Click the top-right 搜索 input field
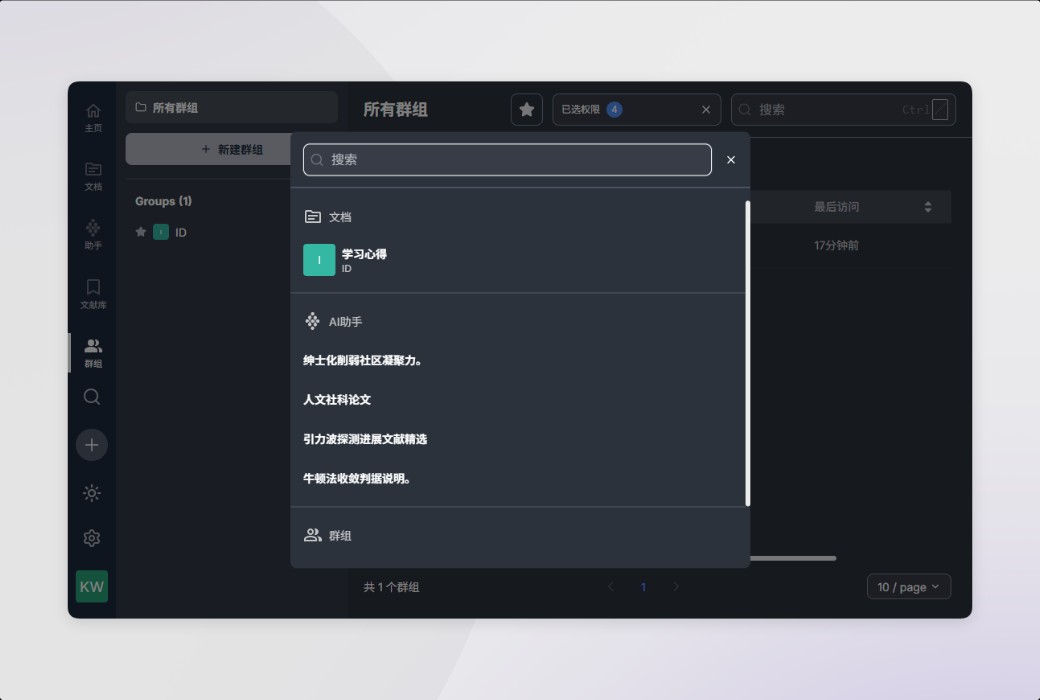1040x700 pixels. [843, 109]
